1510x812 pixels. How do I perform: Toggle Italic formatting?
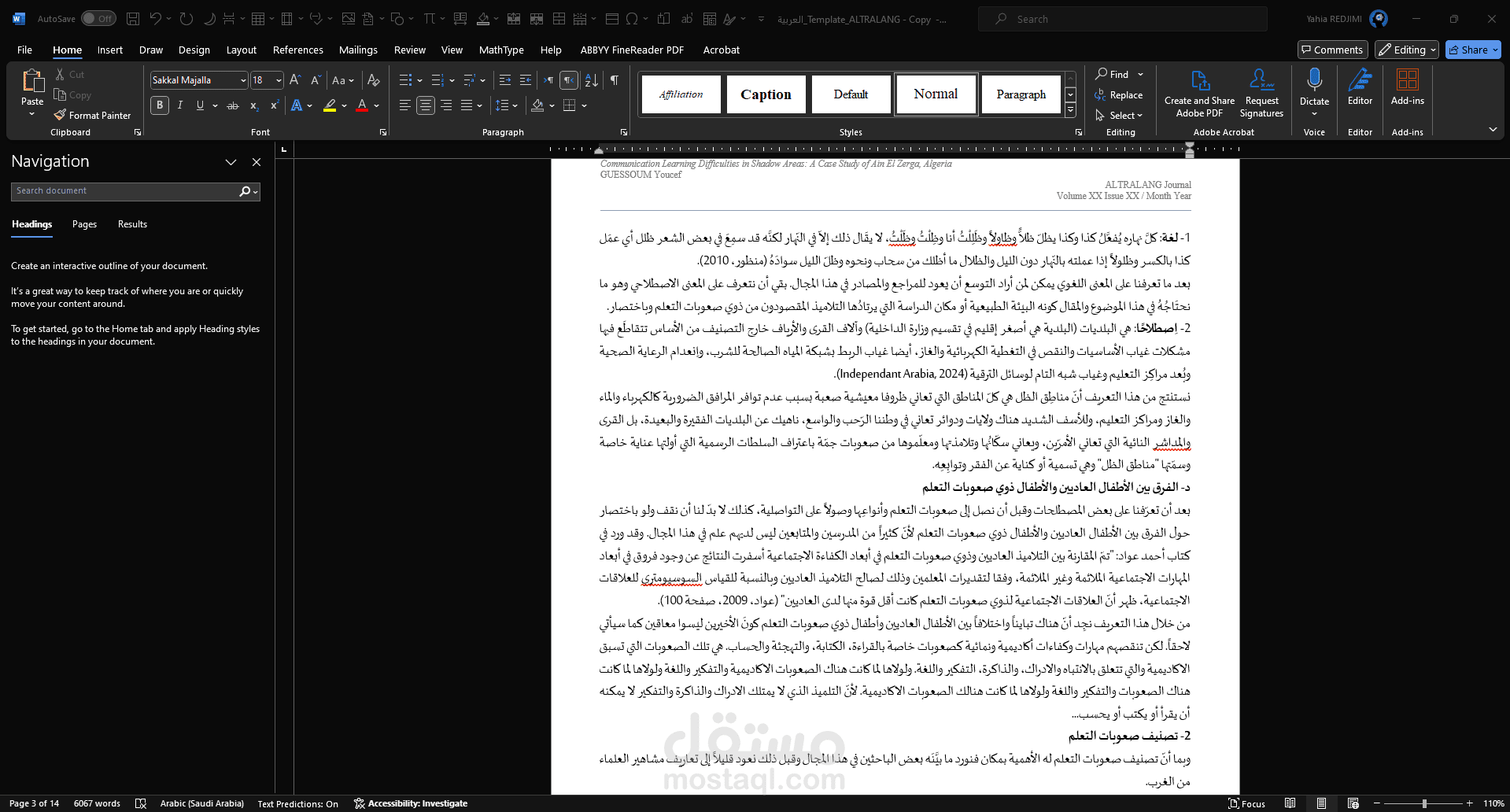[x=180, y=105]
